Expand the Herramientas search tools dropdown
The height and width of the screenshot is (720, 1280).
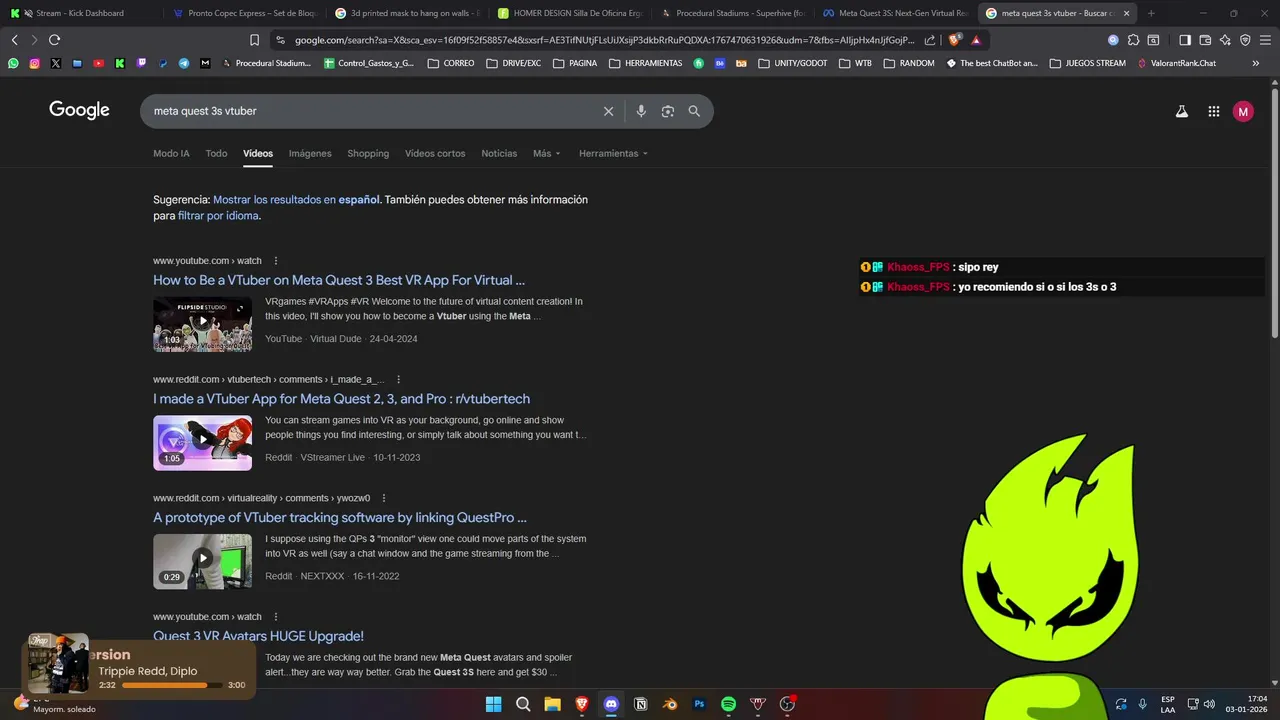pyautogui.click(x=613, y=153)
